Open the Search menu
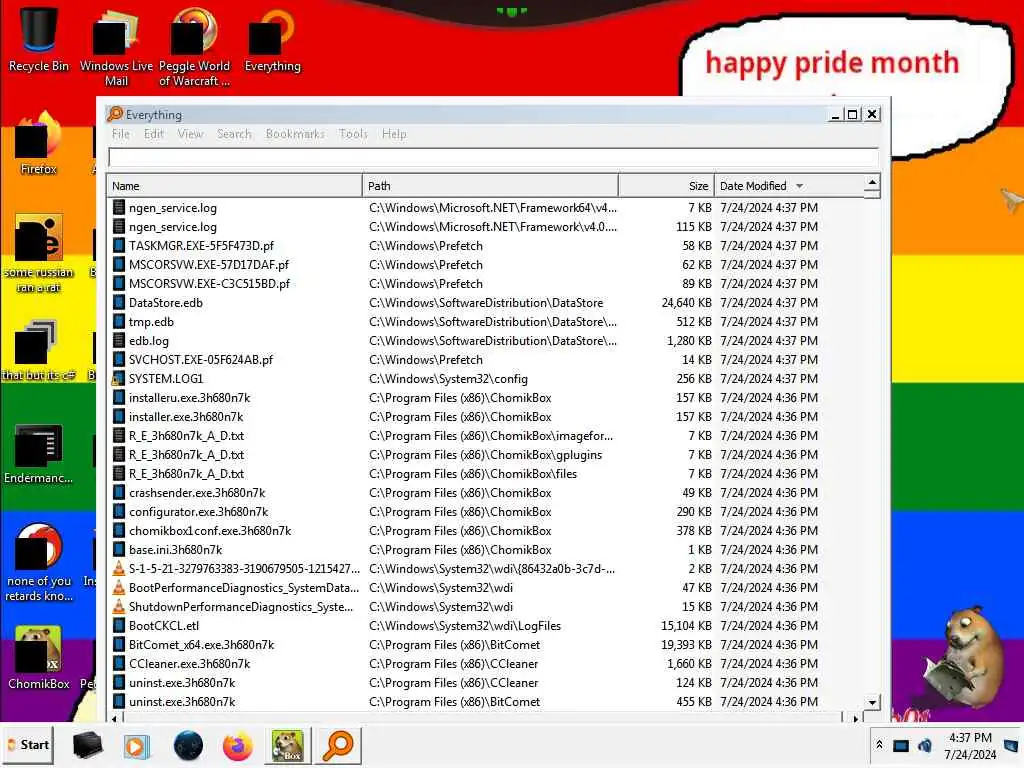This screenshot has height=768, width=1024. click(x=234, y=134)
